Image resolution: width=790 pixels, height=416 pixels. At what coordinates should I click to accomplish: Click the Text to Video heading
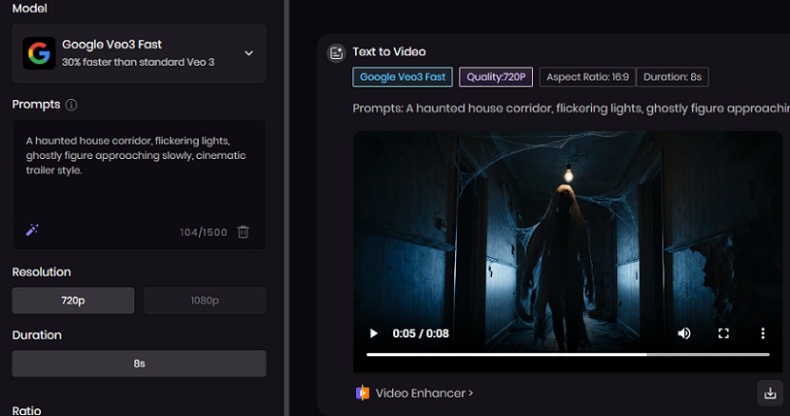[x=389, y=52]
